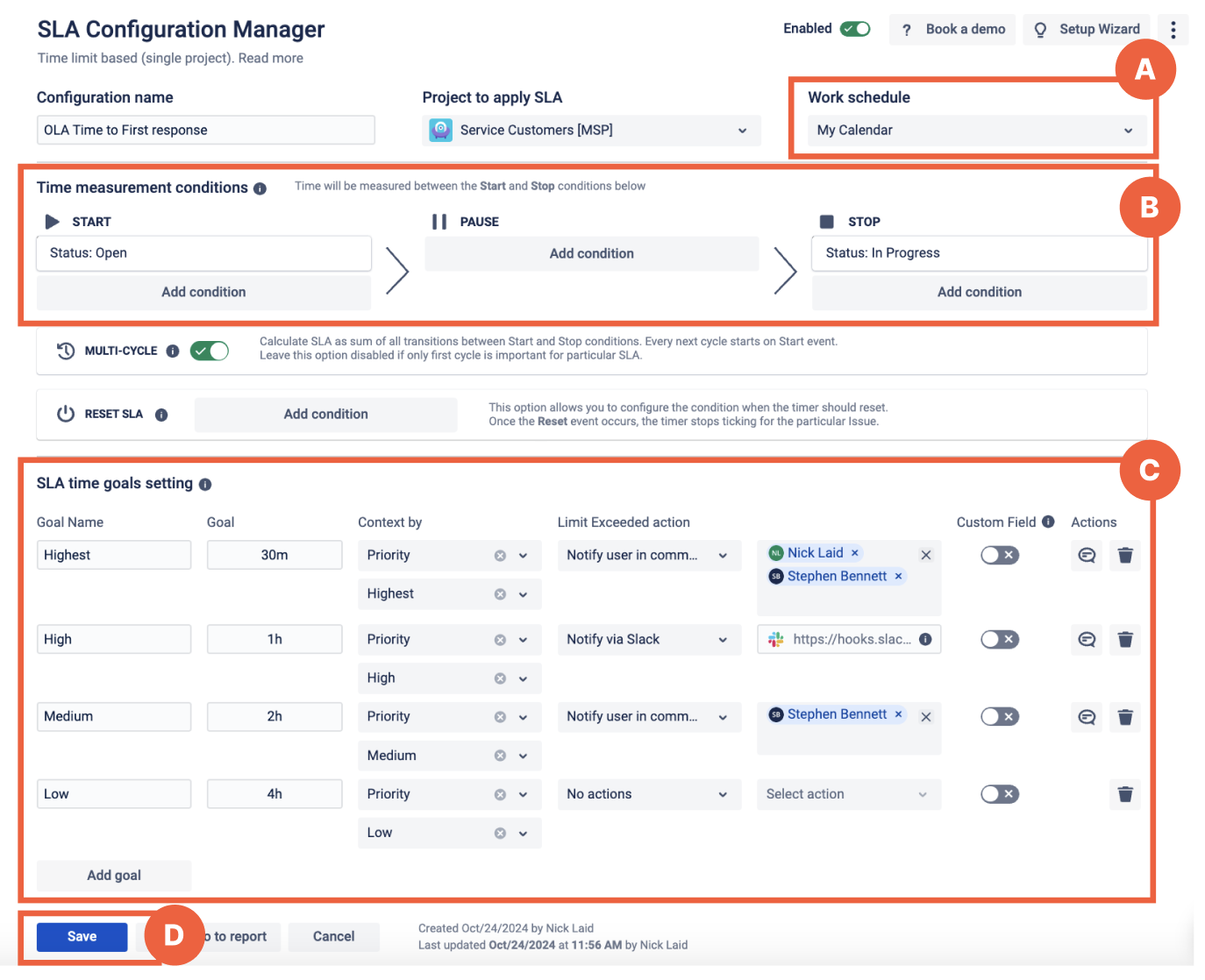Click the trash icon for Low goal
Viewport: 1205px width, 980px height.
coord(1125,794)
